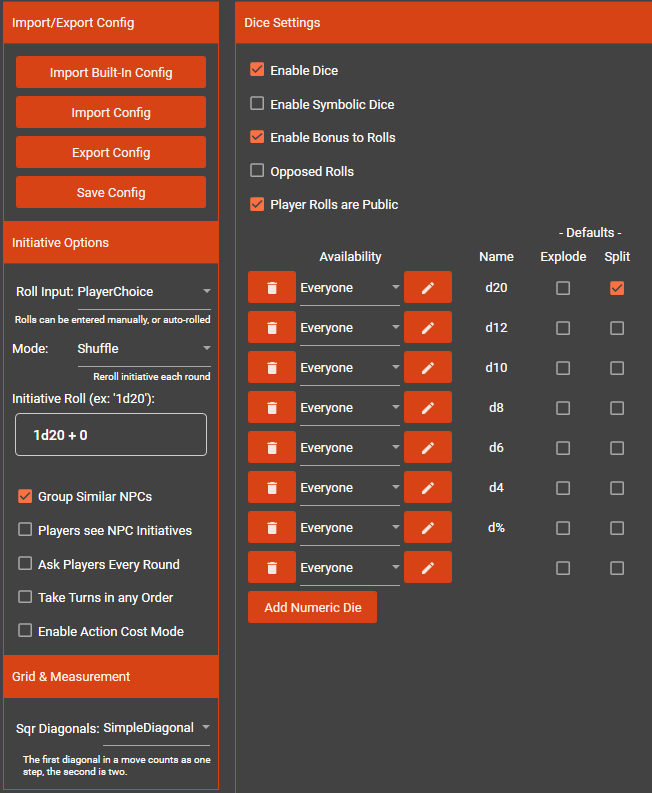Screen dimensions: 652x793
Task: Uncheck Group Similar NPCs
Action: point(25,496)
